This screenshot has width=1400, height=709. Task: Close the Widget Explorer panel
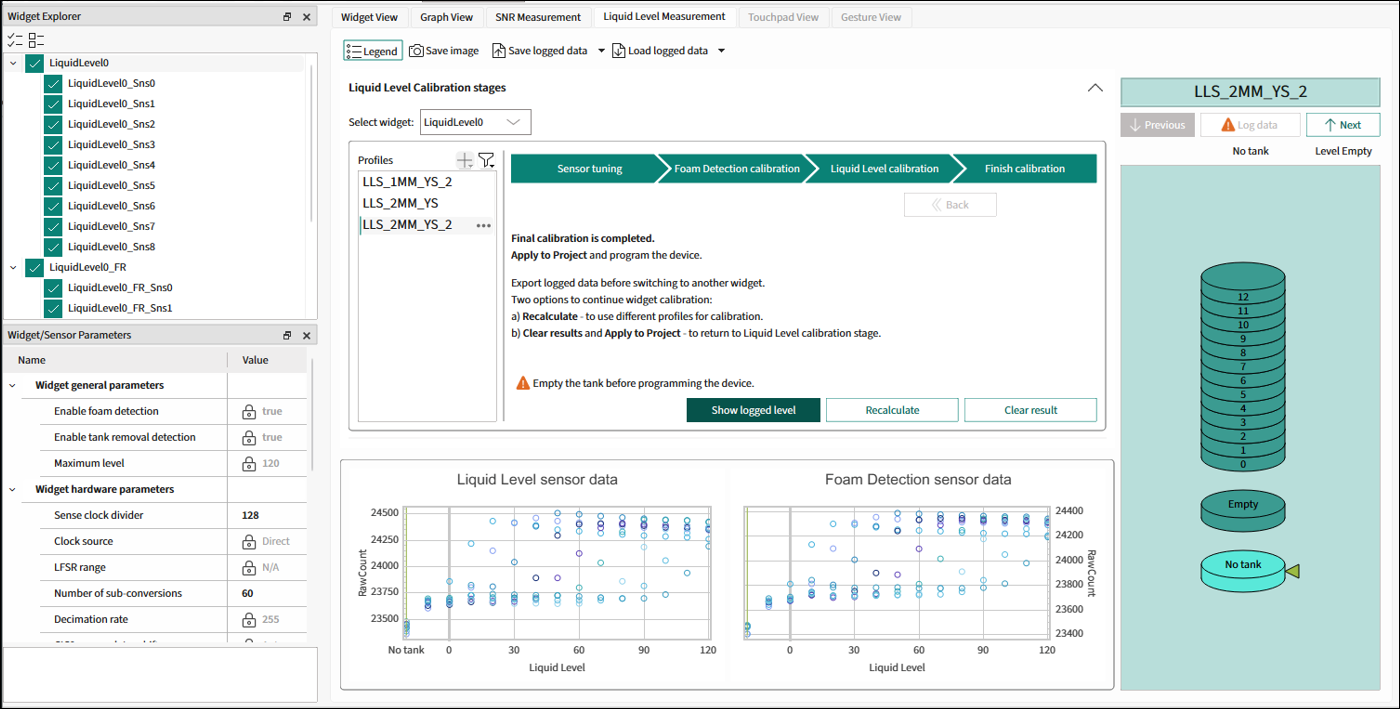(307, 16)
